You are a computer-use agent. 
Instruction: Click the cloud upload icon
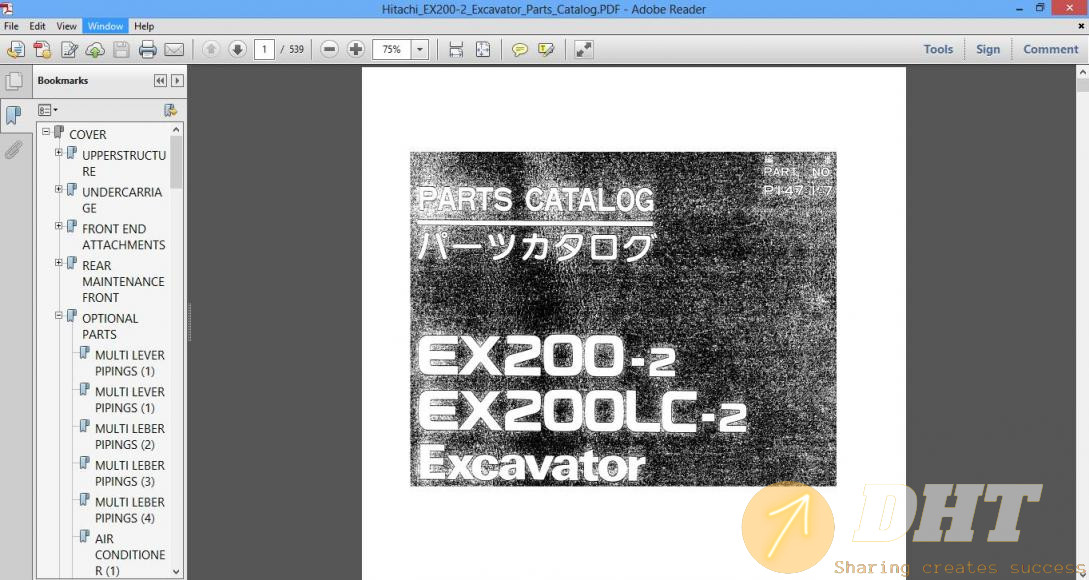tap(95, 49)
